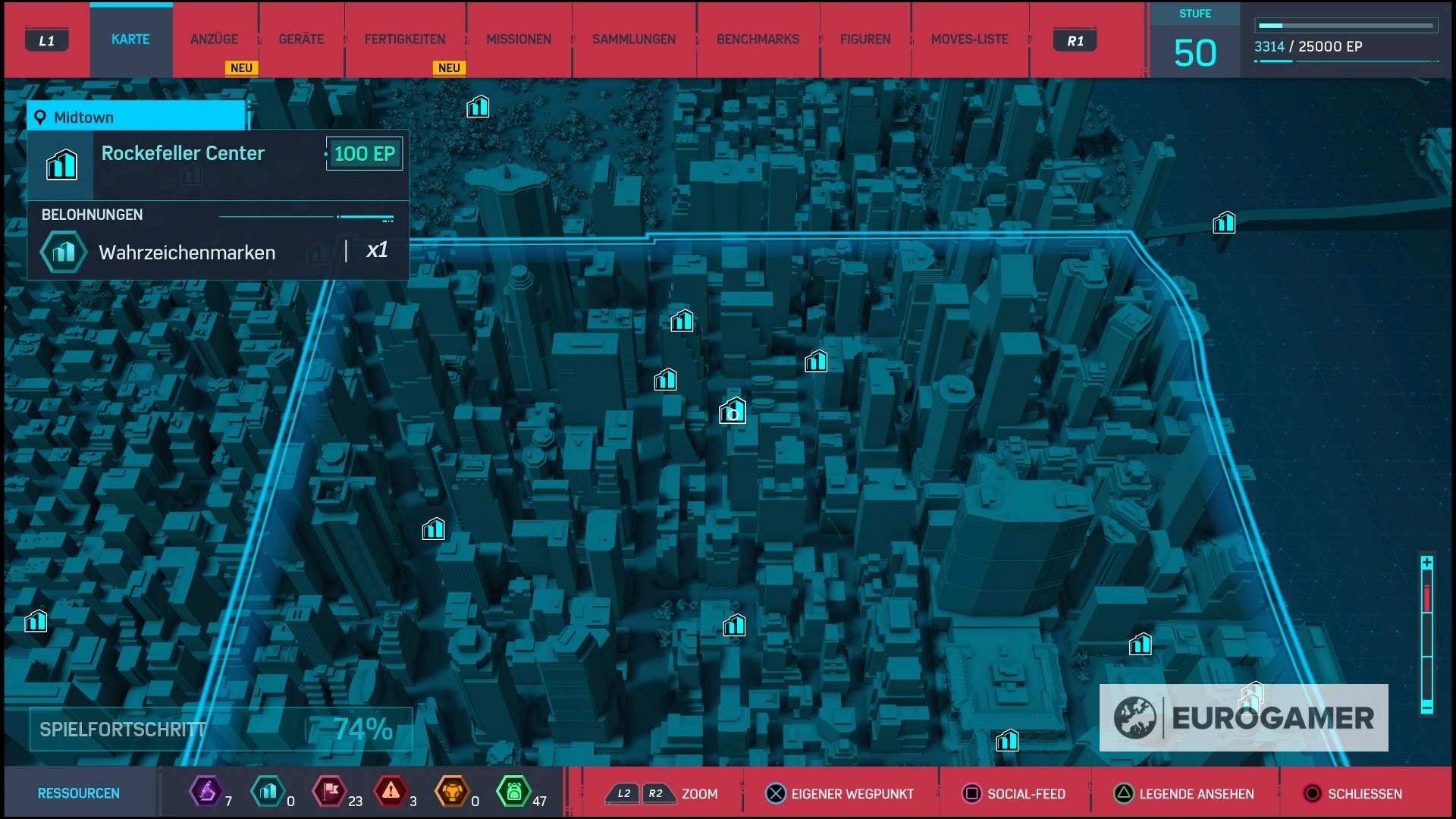Select the landmark marker in the park area
Screen dimensions: 1456x819
[x=478, y=107]
